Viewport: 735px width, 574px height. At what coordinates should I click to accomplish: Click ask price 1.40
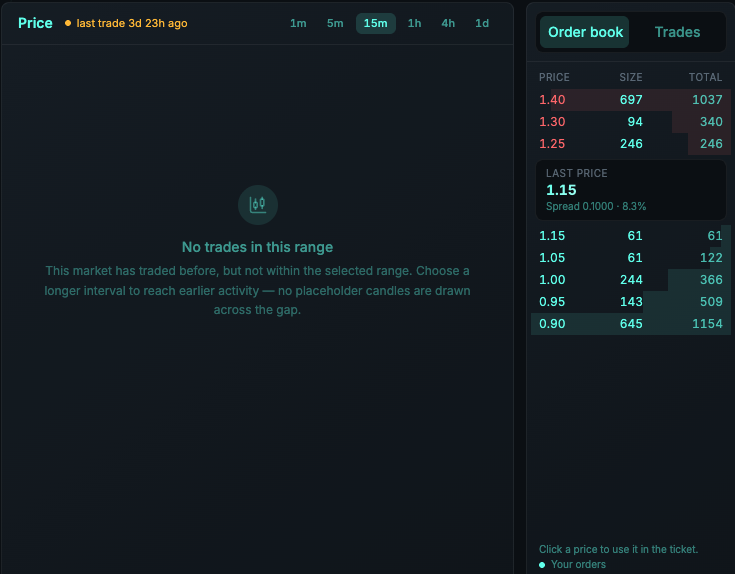coord(552,100)
